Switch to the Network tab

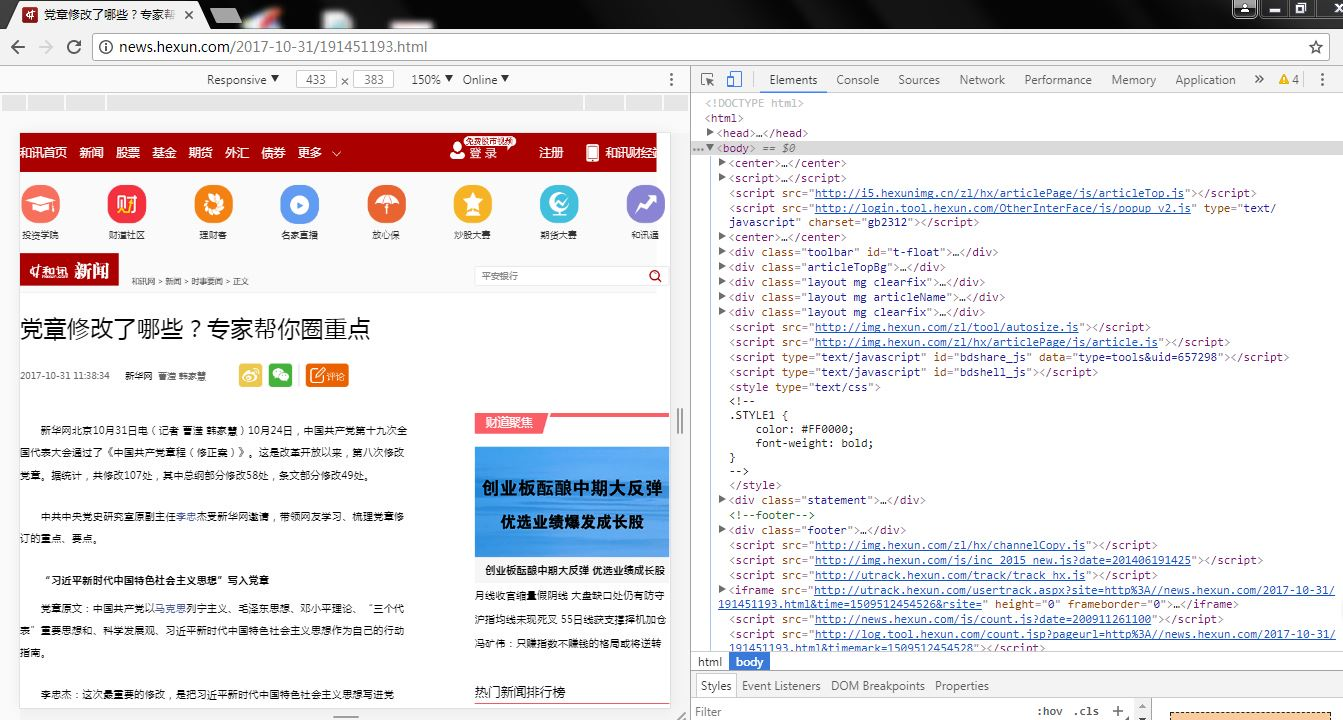point(982,80)
